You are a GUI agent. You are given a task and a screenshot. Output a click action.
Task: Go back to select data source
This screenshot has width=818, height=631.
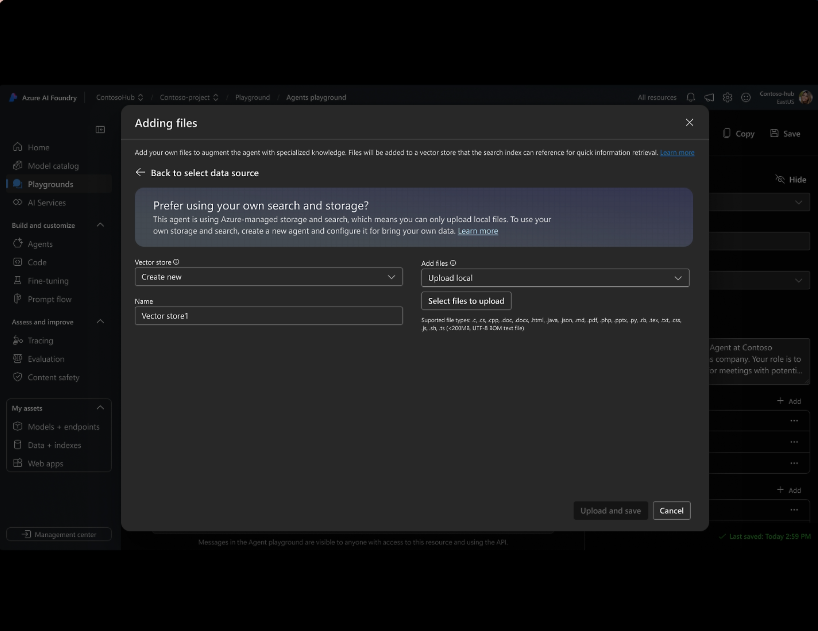tap(197, 173)
